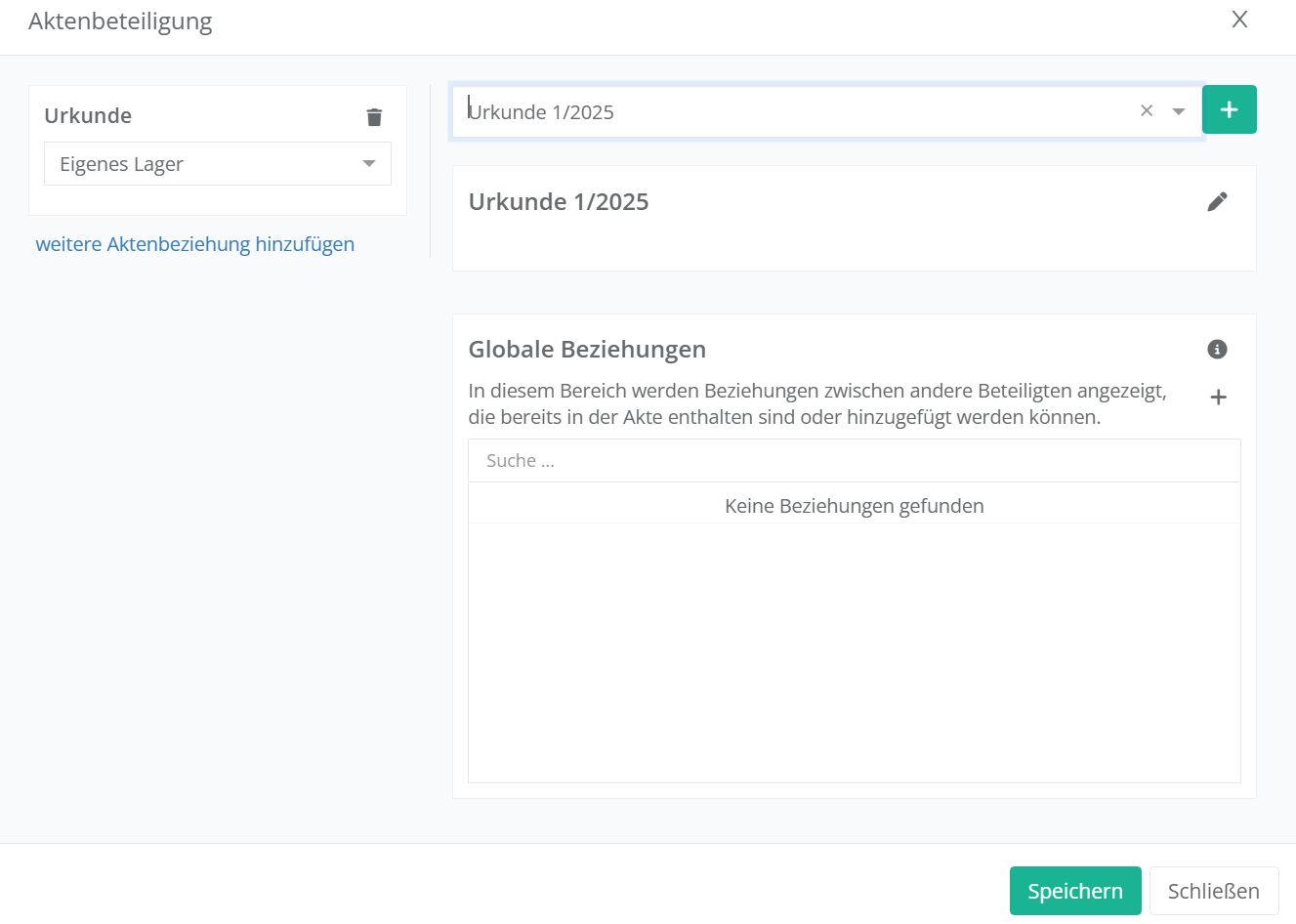The height and width of the screenshot is (924, 1296).
Task: Click the Globale Beziehungen heading
Action: pos(587,350)
